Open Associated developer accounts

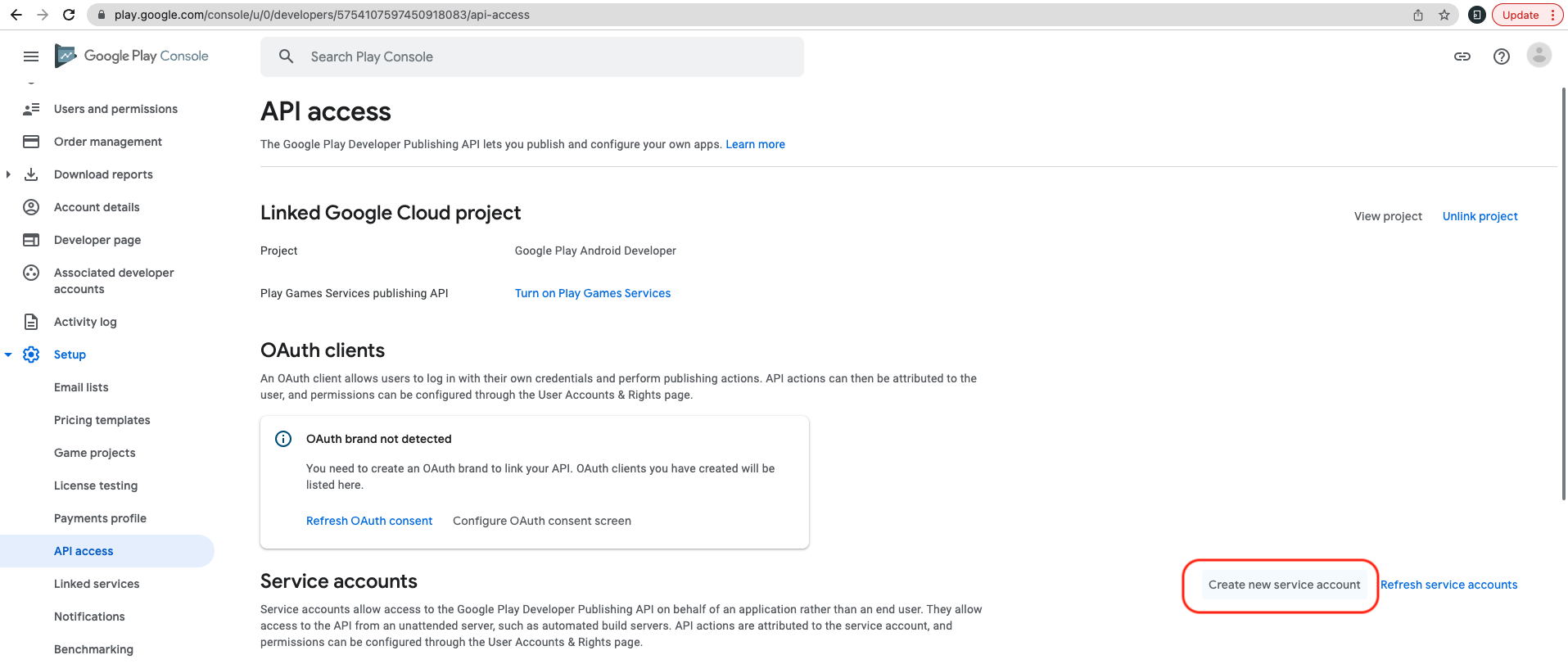[x=114, y=281]
